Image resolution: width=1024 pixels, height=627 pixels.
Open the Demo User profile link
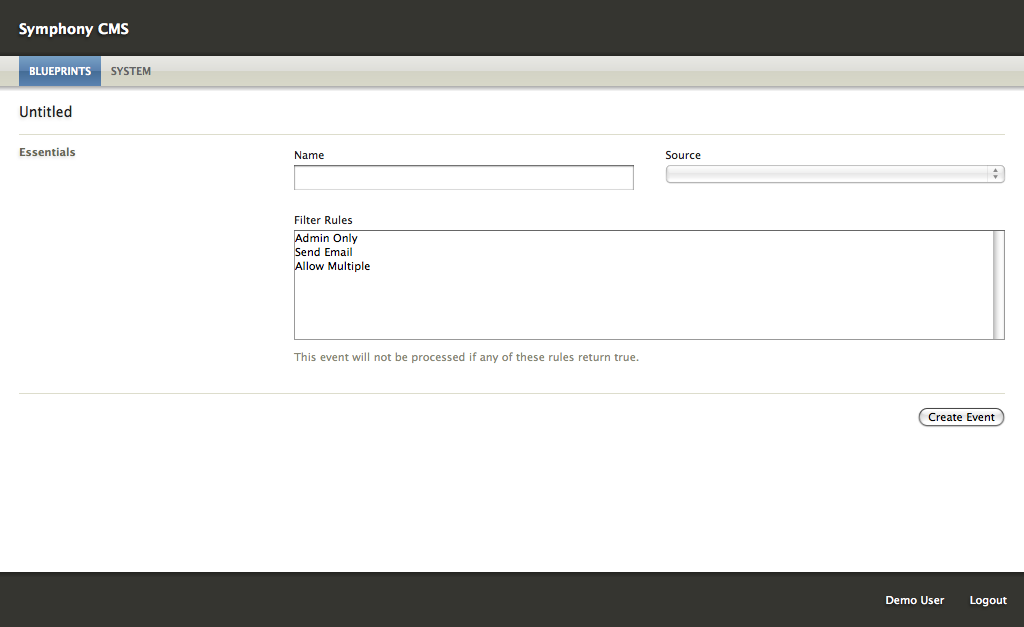[914, 600]
